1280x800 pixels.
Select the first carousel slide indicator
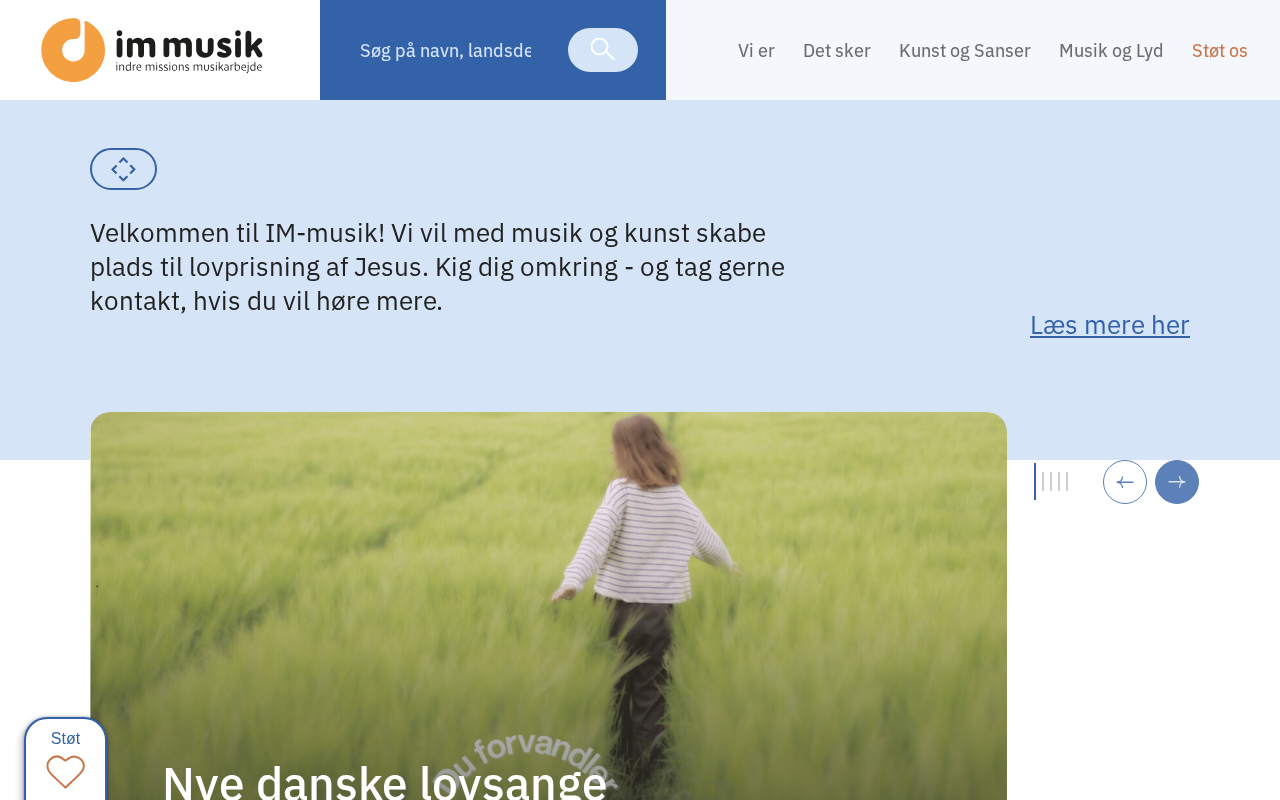pyautogui.click(x=1035, y=482)
